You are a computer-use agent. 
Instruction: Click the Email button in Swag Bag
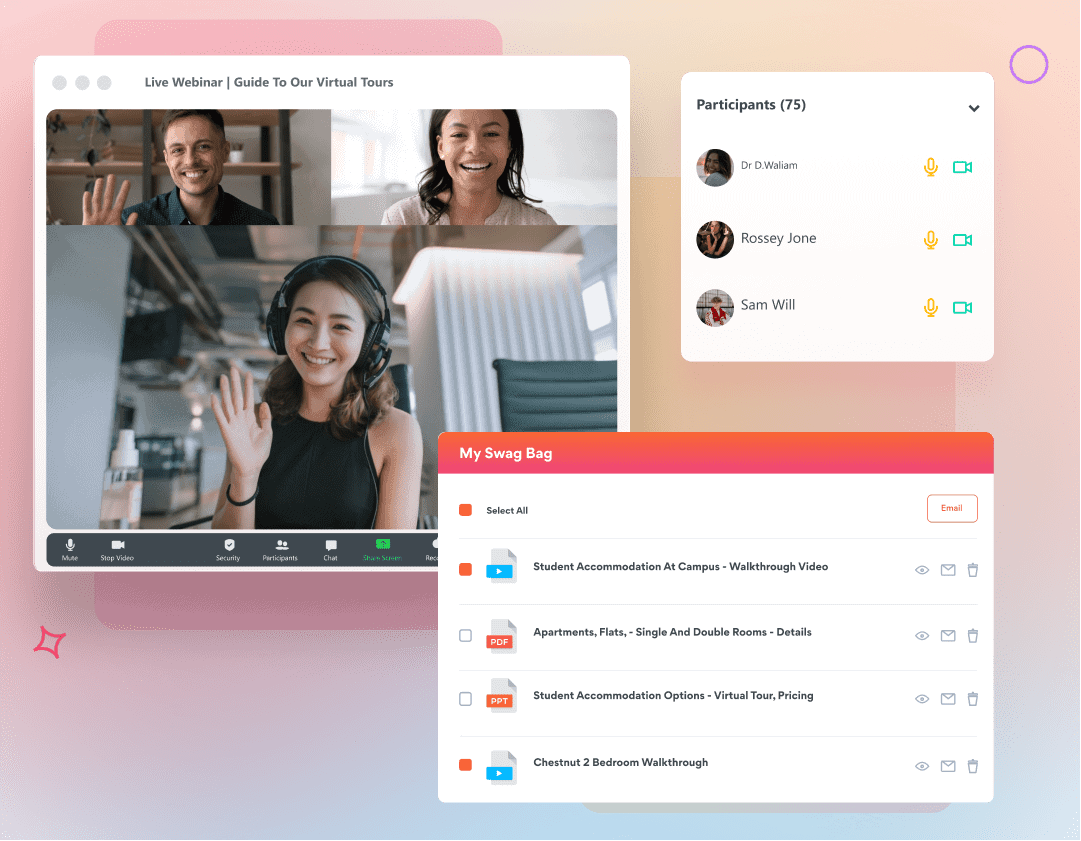tap(951, 508)
